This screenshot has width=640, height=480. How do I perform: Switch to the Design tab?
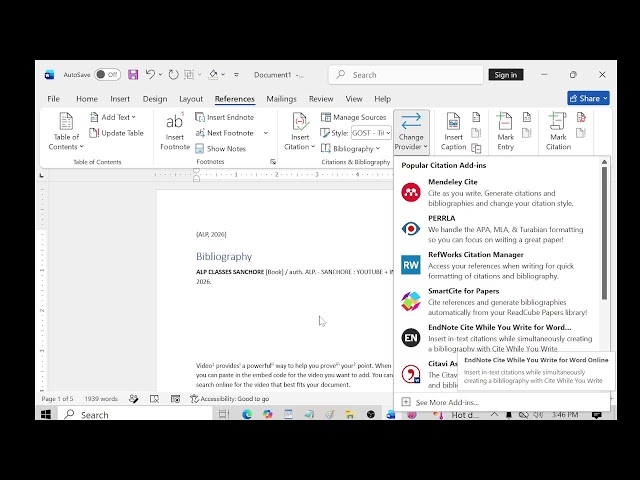(x=155, y=99)
